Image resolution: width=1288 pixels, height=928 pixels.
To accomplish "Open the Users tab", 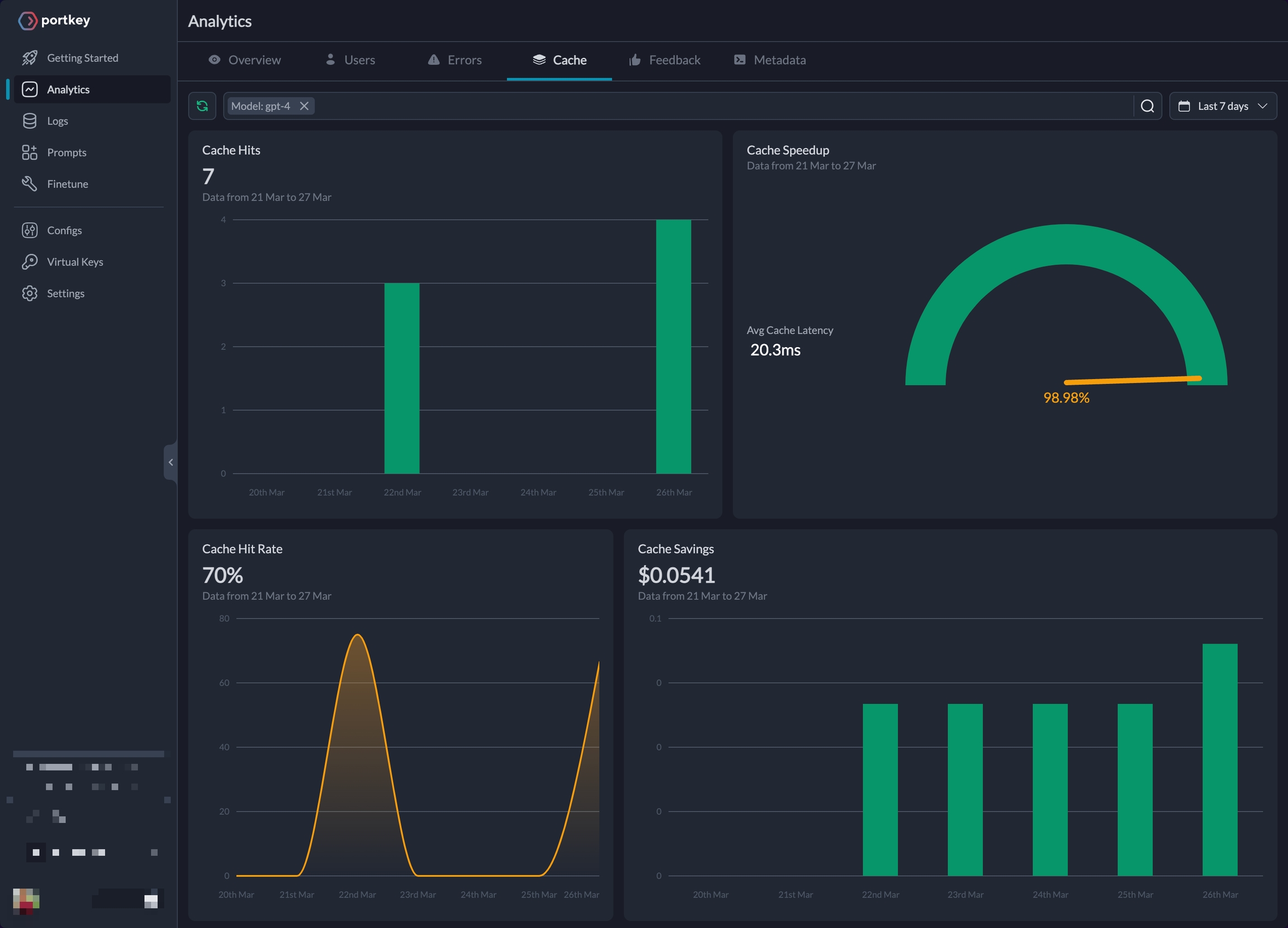I will (x=350, y=60).
